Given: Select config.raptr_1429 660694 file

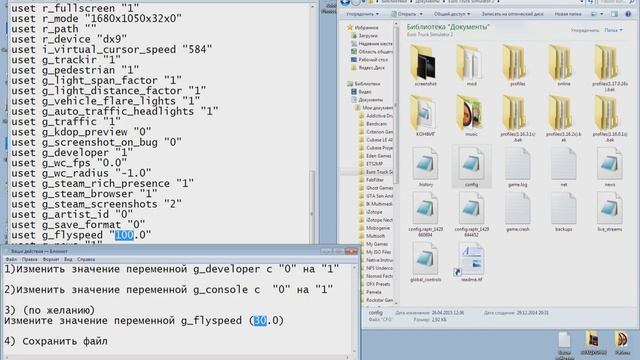Looking at the screenshot, I should point(425,215).
